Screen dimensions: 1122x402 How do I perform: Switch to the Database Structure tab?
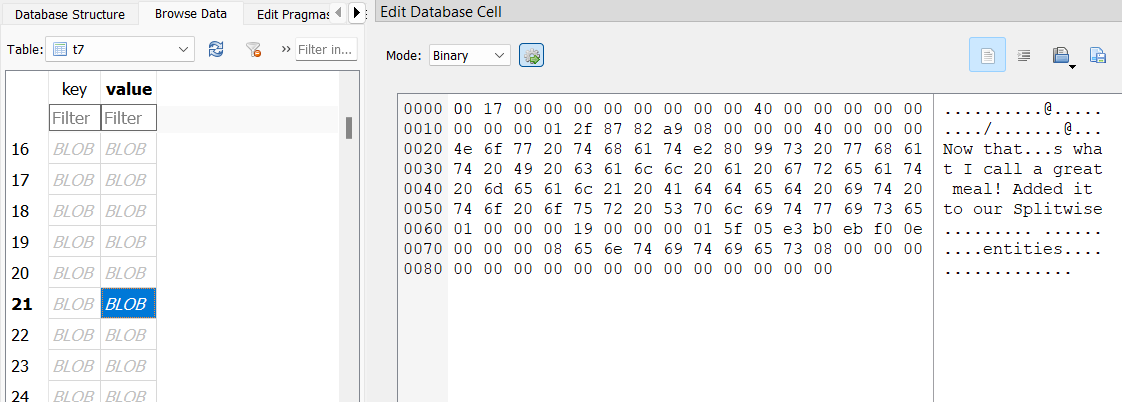point(69,14)
